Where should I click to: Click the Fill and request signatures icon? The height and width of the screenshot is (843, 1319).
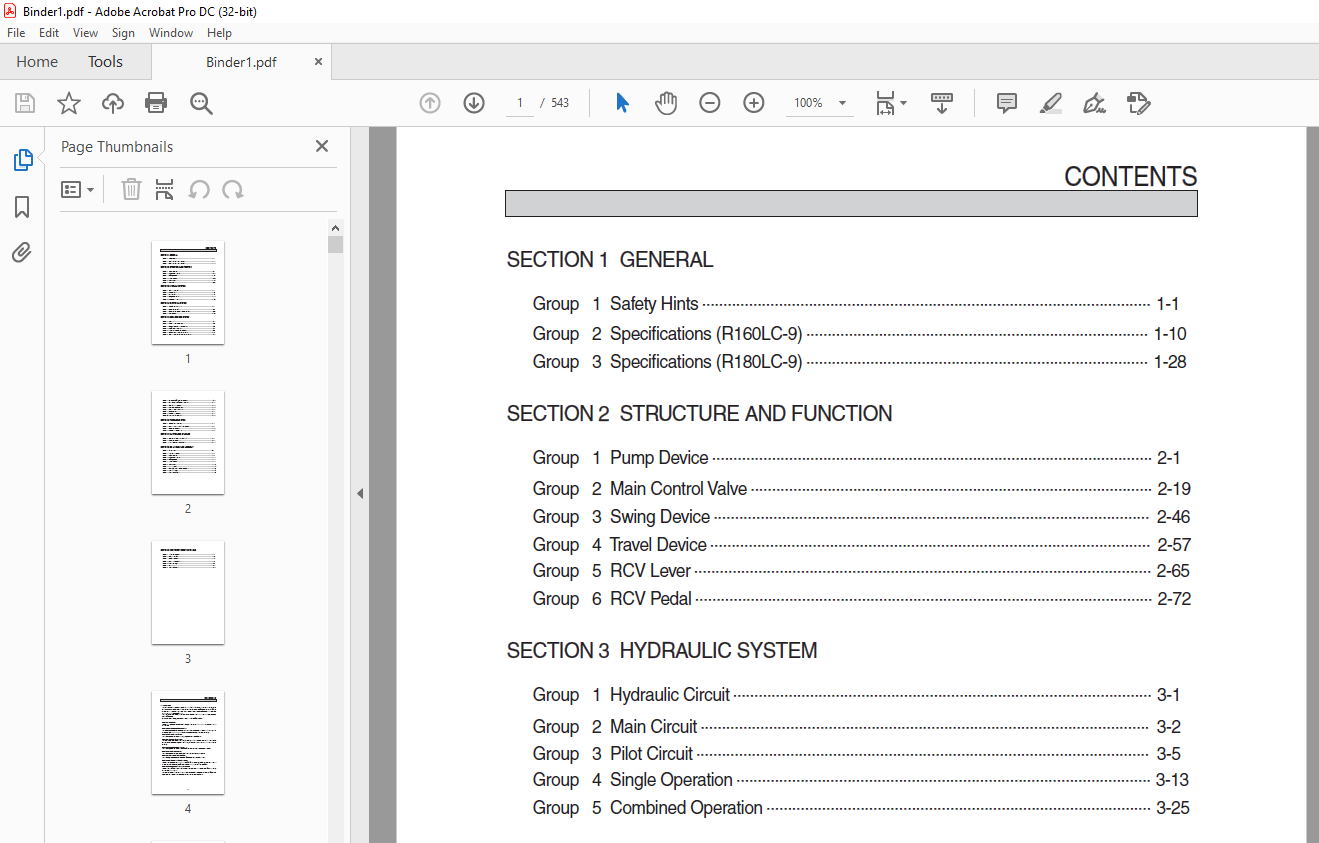[1138, 103]
